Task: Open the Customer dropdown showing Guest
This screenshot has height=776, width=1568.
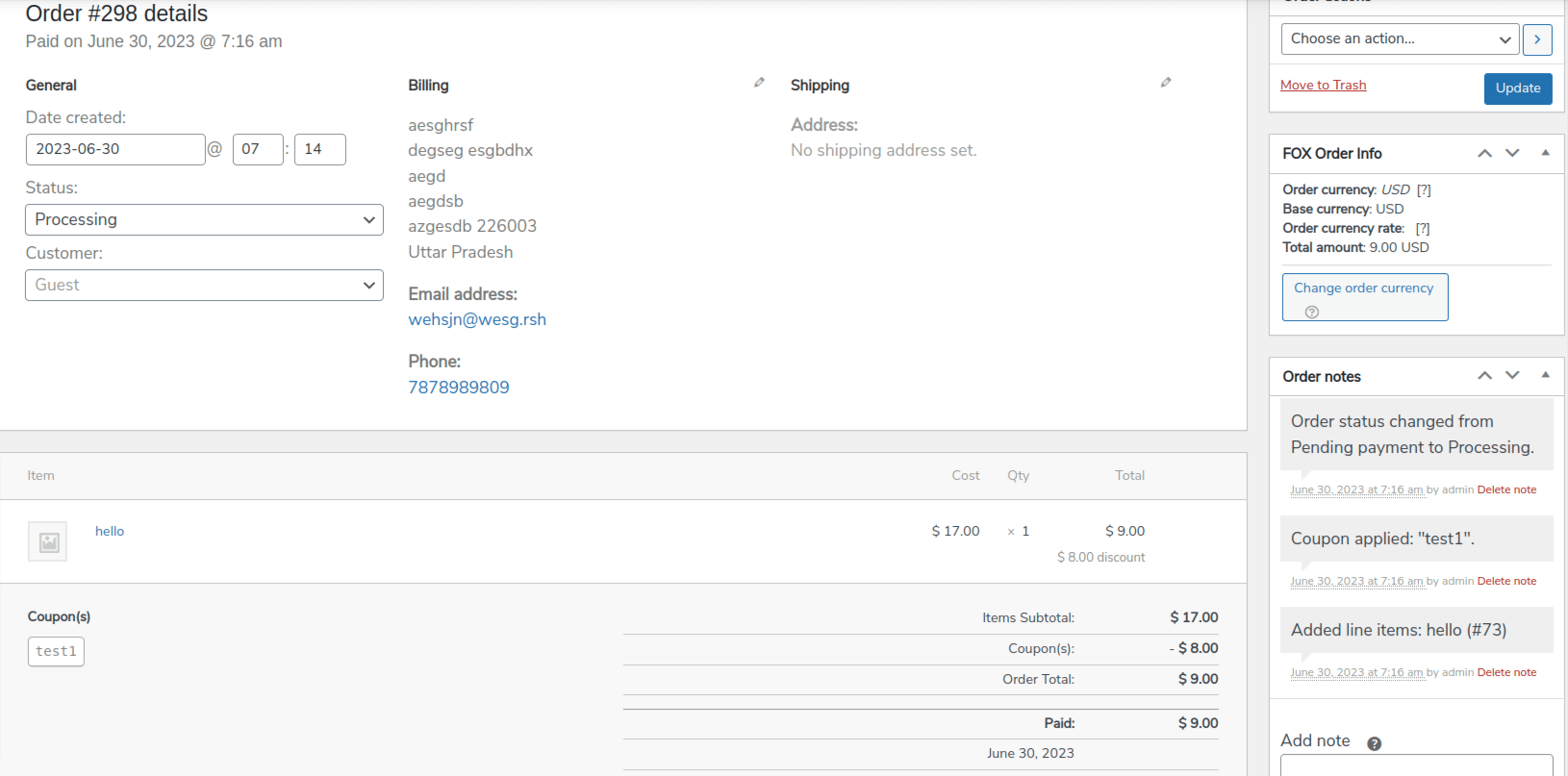Action: pyautogui.click(x=204, y=285)
